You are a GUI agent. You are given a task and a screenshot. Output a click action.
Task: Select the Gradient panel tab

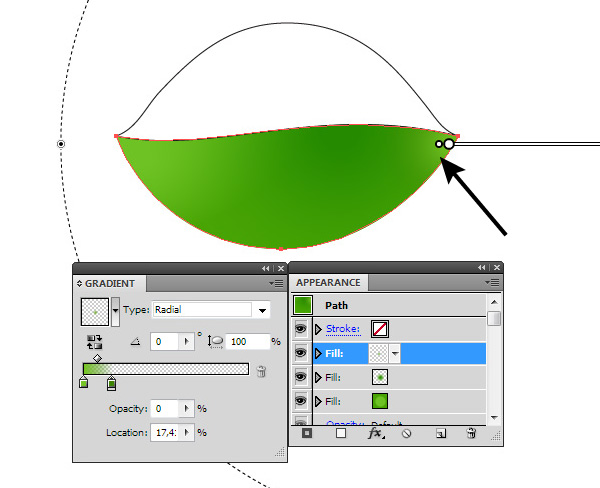tap(110, 284)
